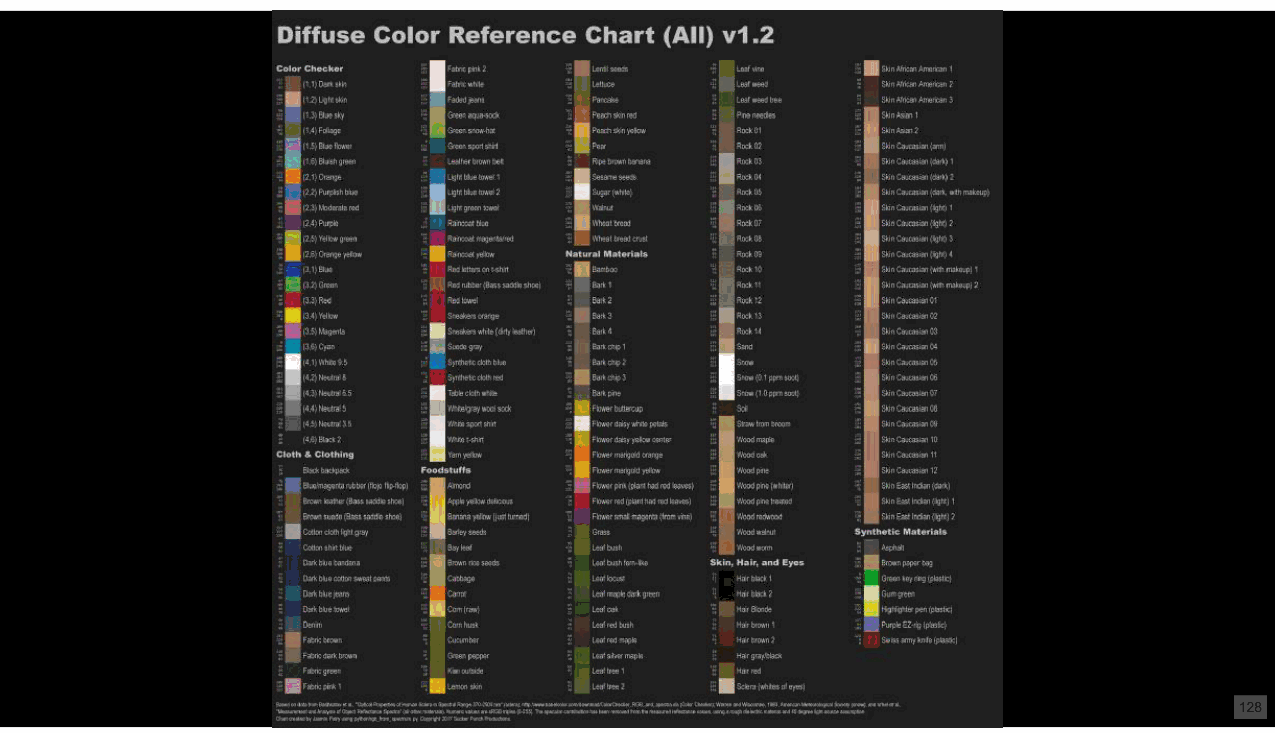
Task: Click the Color Checker section heading
Action: click(x=310, y=68)
